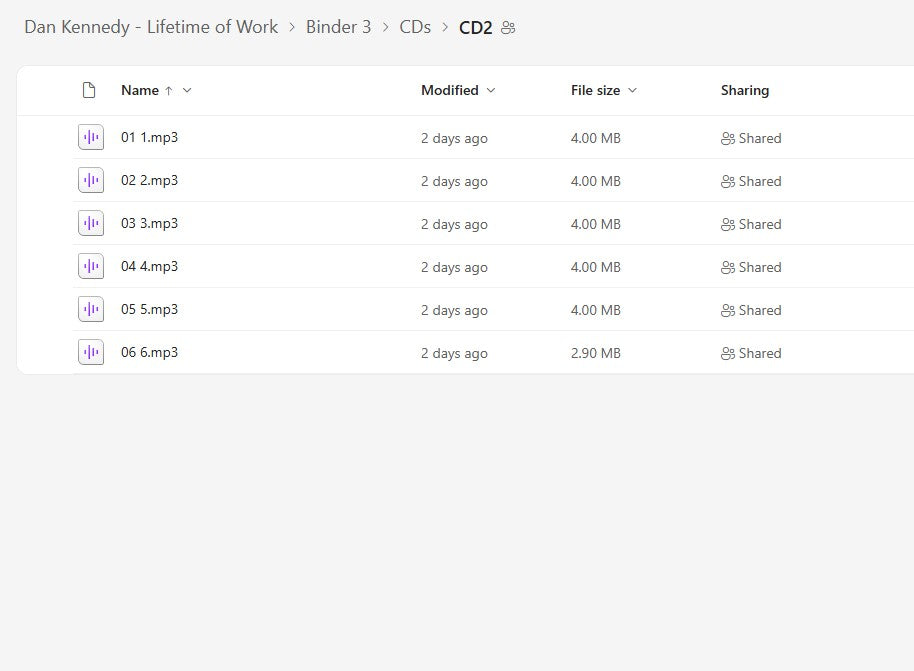Open the File size column dropdown chevron

632,90
